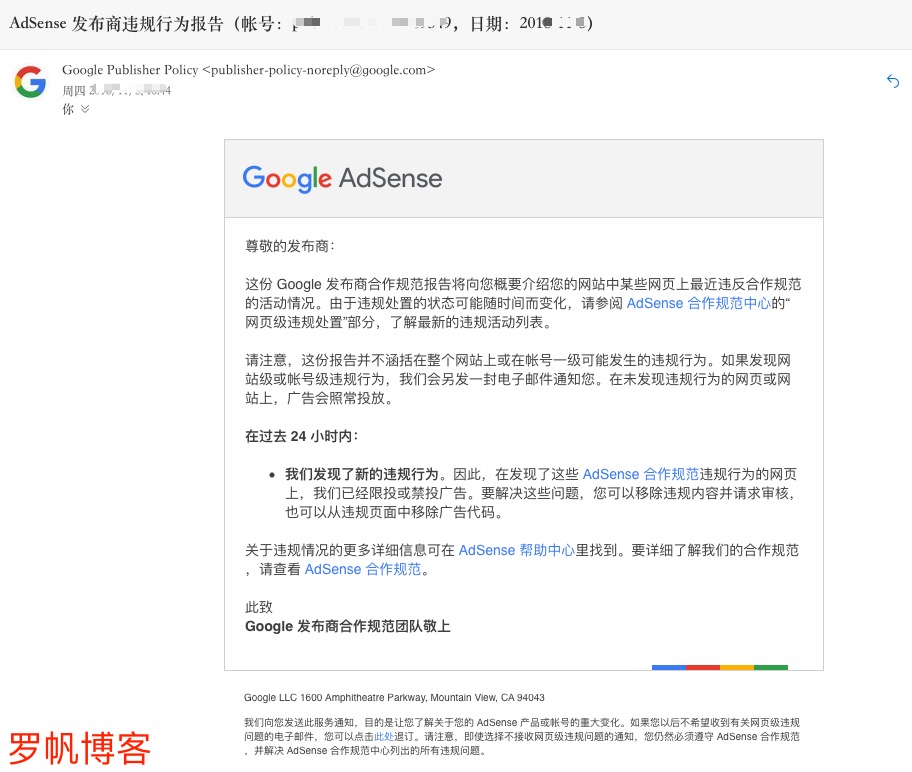Screen dimensions: 912x772
Task: Open AdSense 合作规范 link in bullet point
Action: 640,474
